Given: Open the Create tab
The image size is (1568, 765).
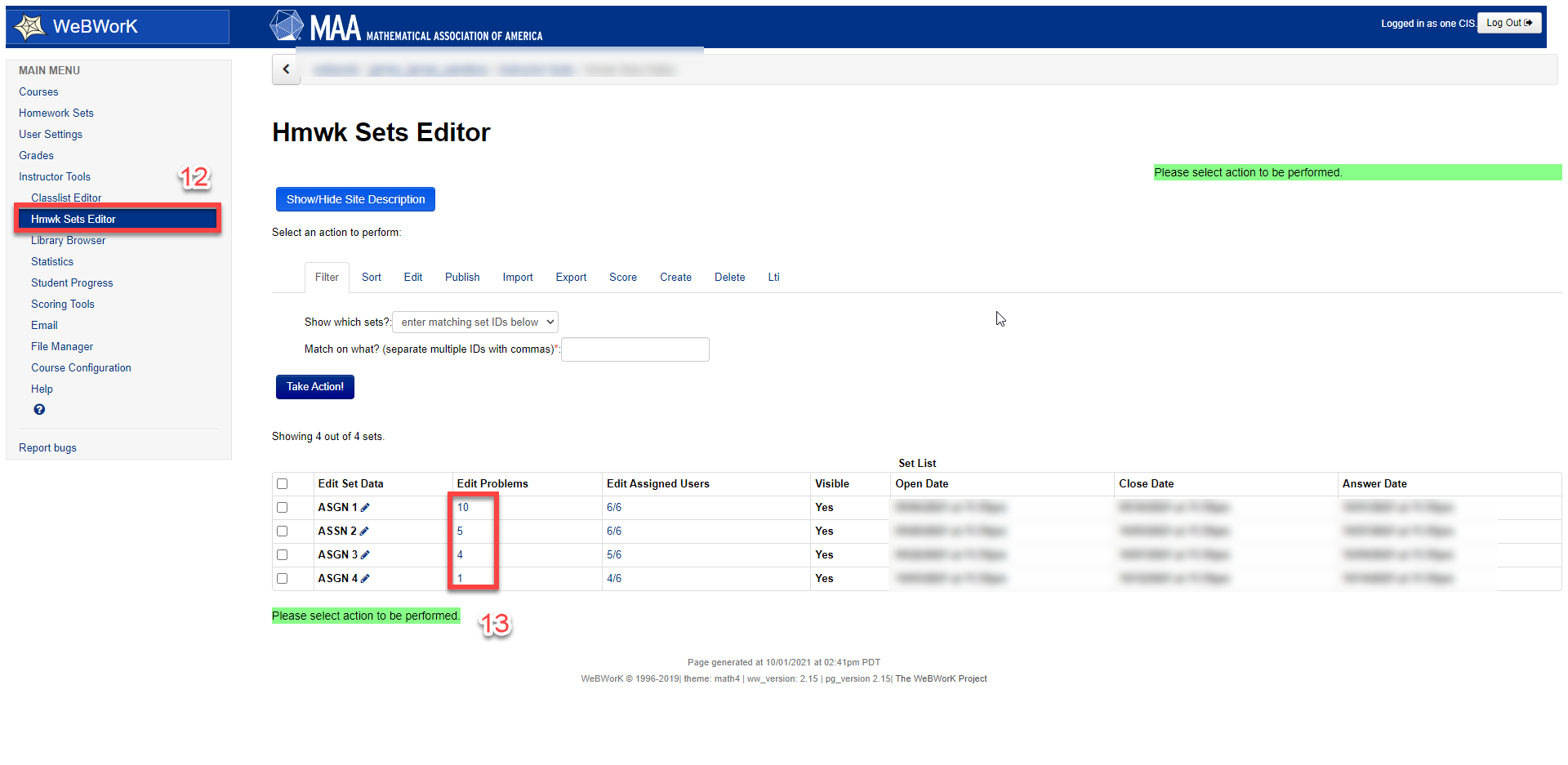Looking at the screenshot, I should [x=675, y=278].
